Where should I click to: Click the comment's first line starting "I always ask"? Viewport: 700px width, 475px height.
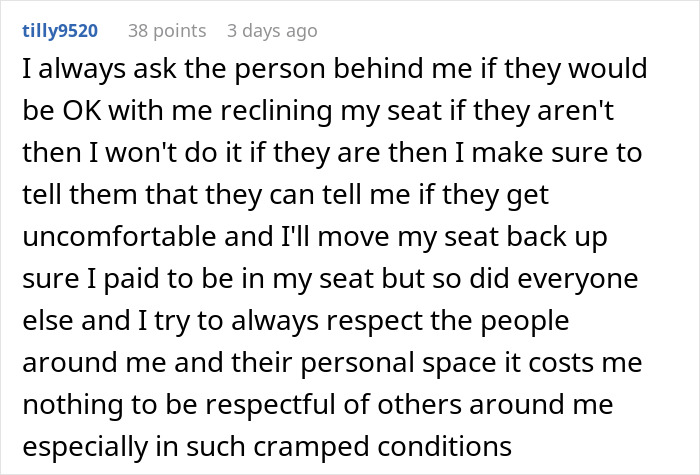[x=330, y=73]
